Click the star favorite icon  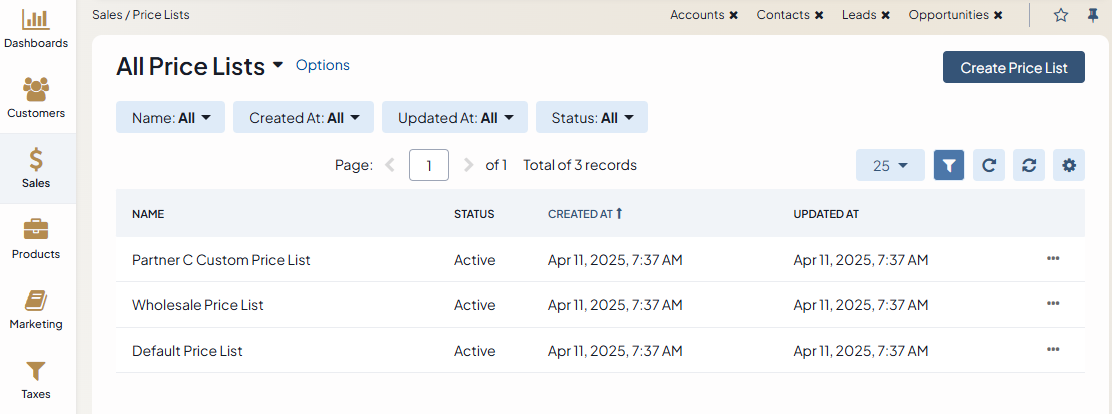coord(1061,15)
